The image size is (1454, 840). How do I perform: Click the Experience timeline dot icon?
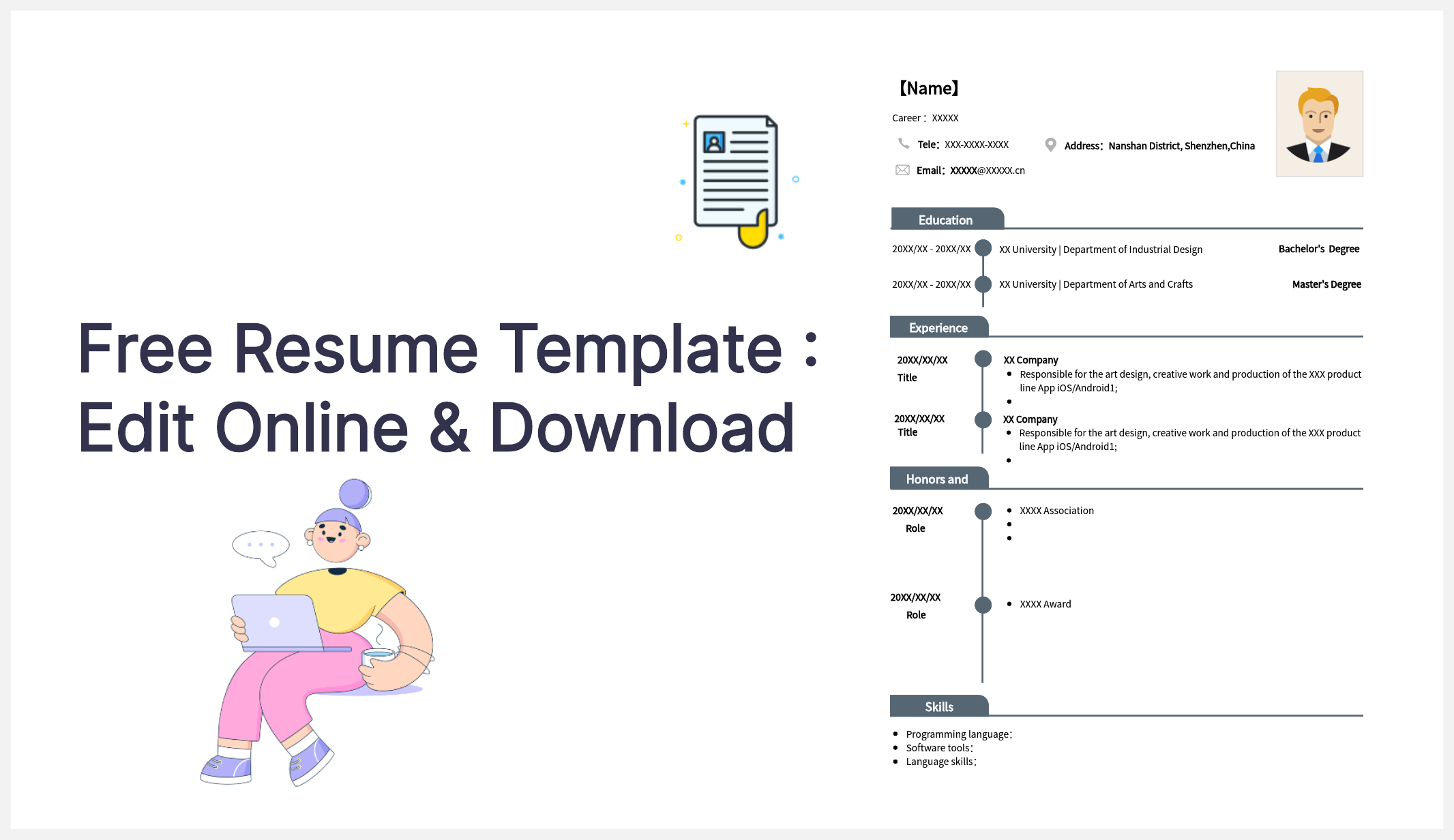pos(981,359)
